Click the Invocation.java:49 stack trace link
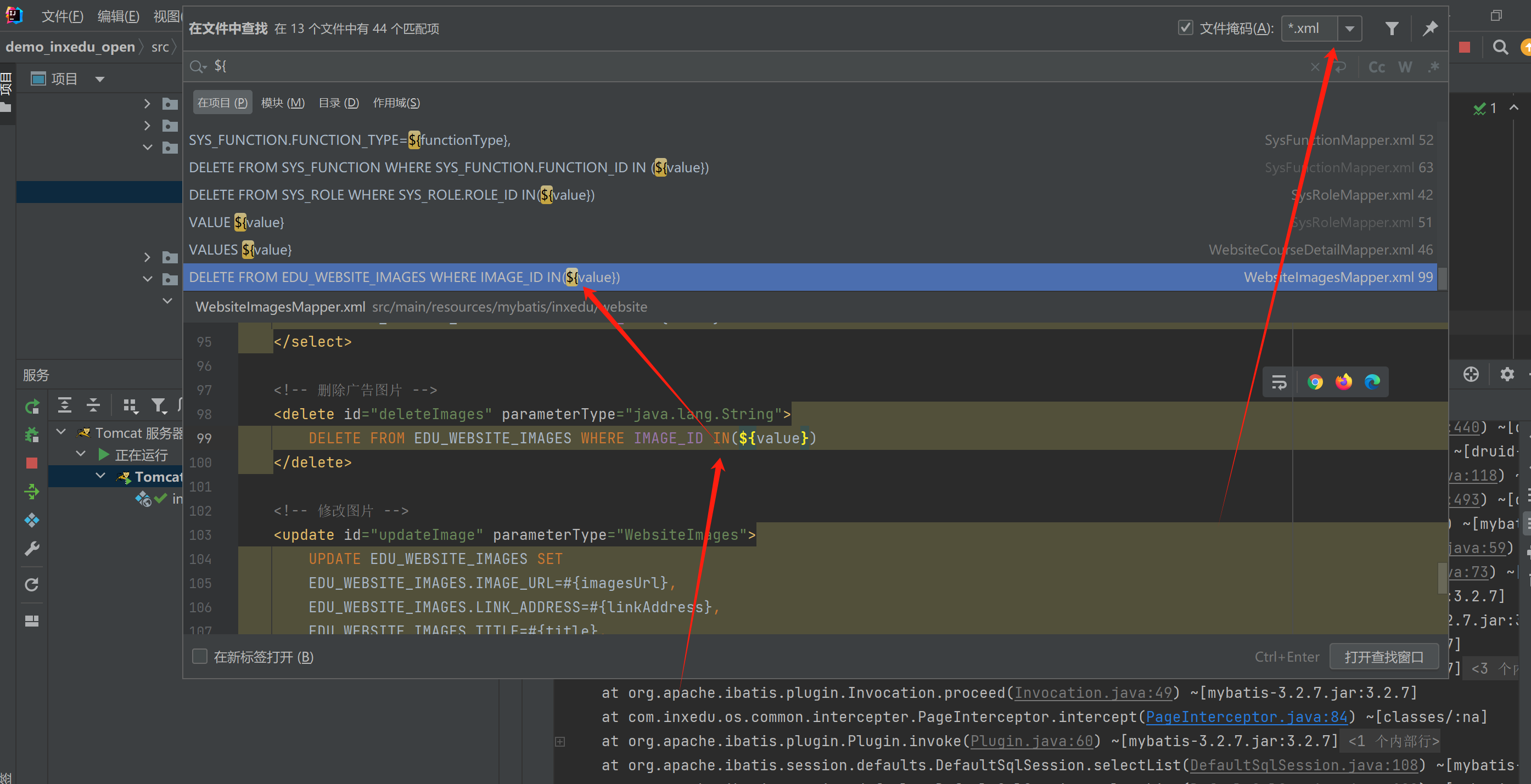The height and width of the screenshot is (784, 1531). pyautogui.click(x=1093, y=692)
